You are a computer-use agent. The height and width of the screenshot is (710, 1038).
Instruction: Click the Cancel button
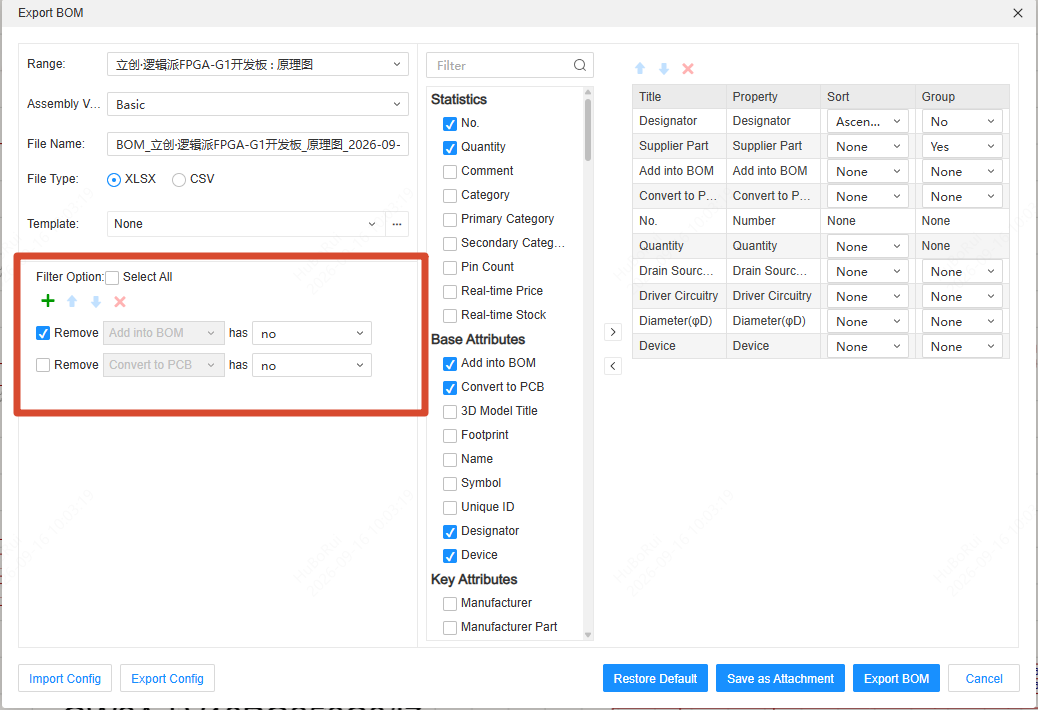[984, 678]
